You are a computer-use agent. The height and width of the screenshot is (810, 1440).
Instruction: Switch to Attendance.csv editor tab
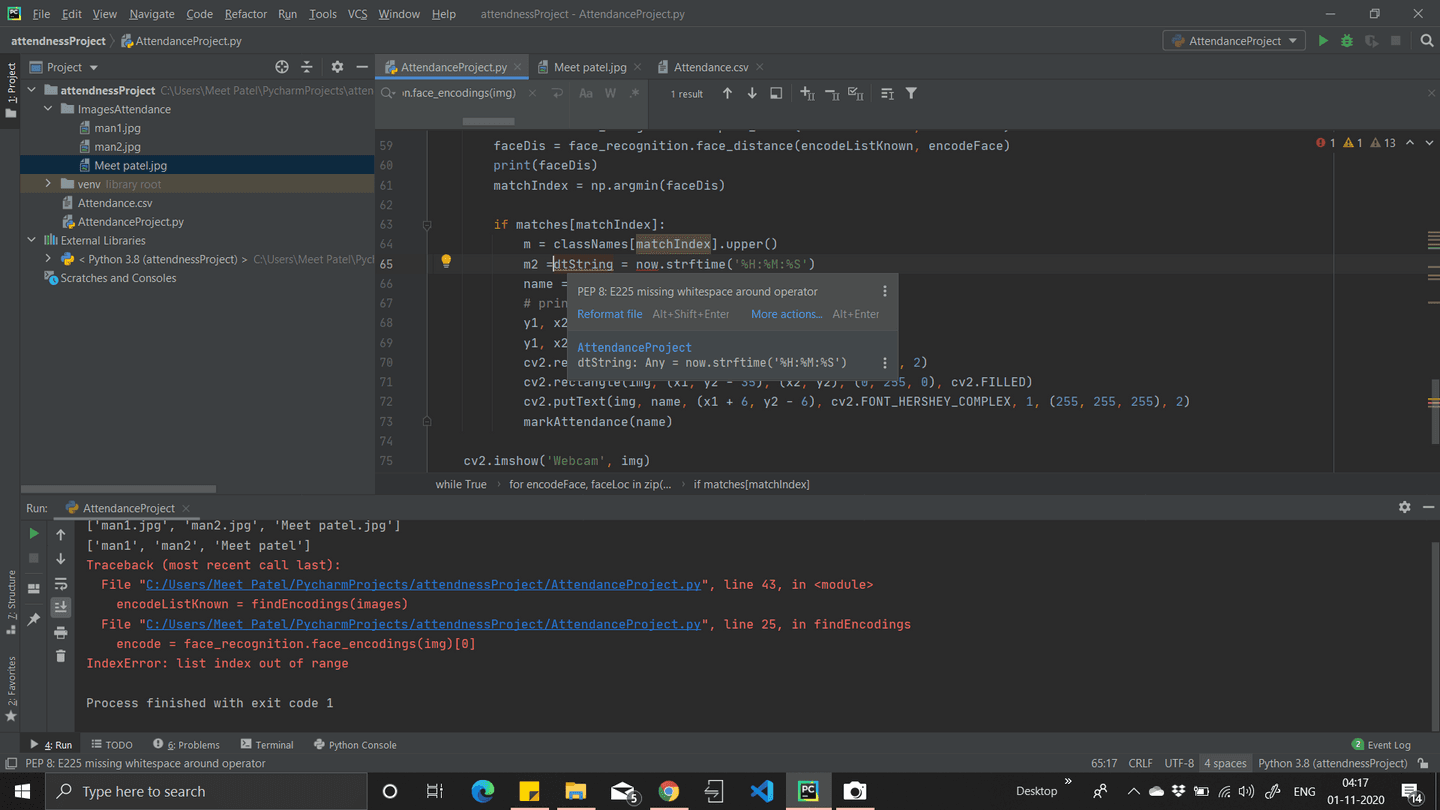pos(711,67)
